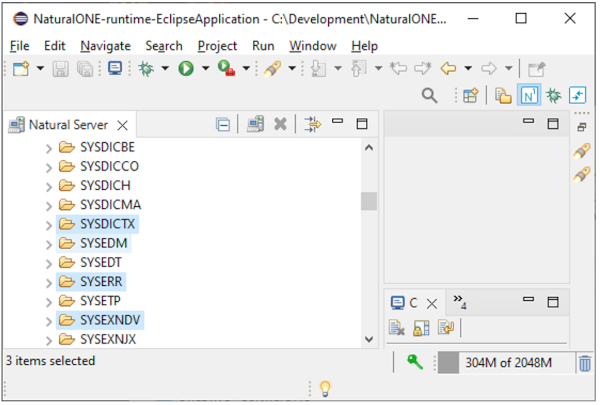Open the Navigate menu

(x=106, y=46)
